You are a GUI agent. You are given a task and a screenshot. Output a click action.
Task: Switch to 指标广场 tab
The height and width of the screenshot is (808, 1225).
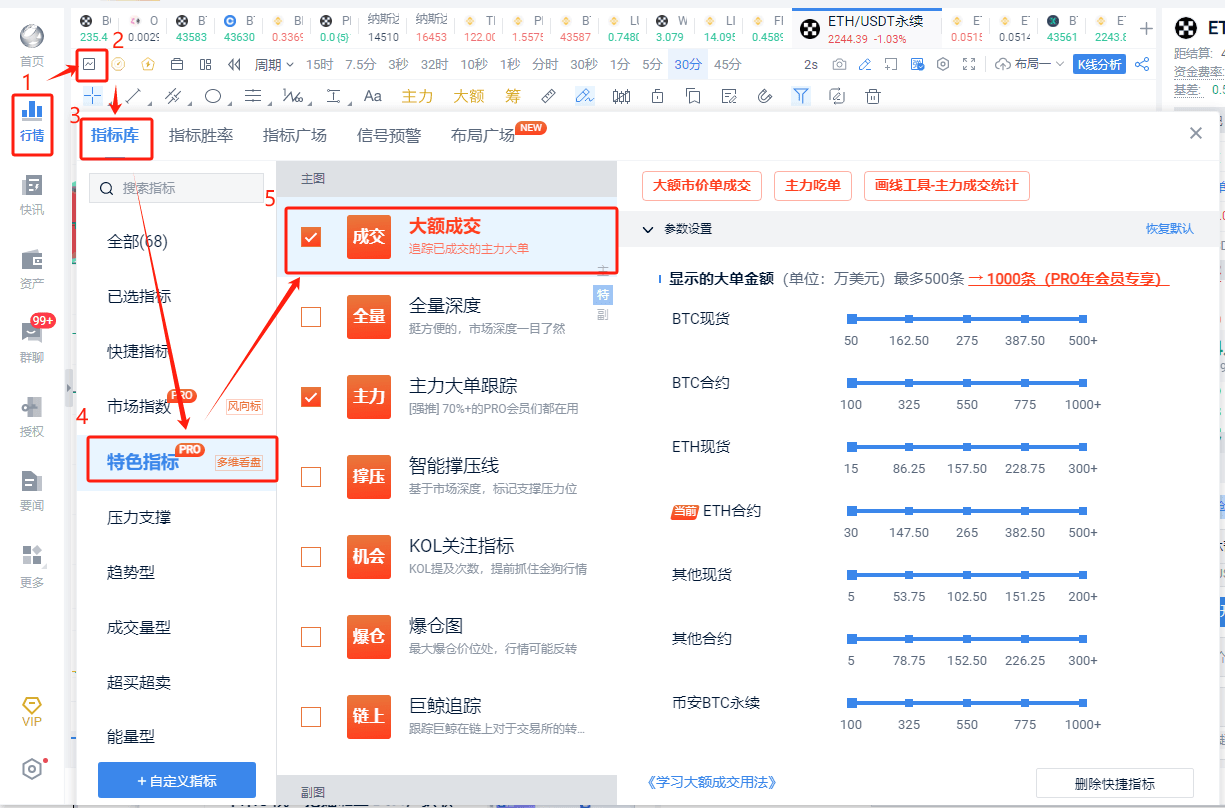(295, 135)
